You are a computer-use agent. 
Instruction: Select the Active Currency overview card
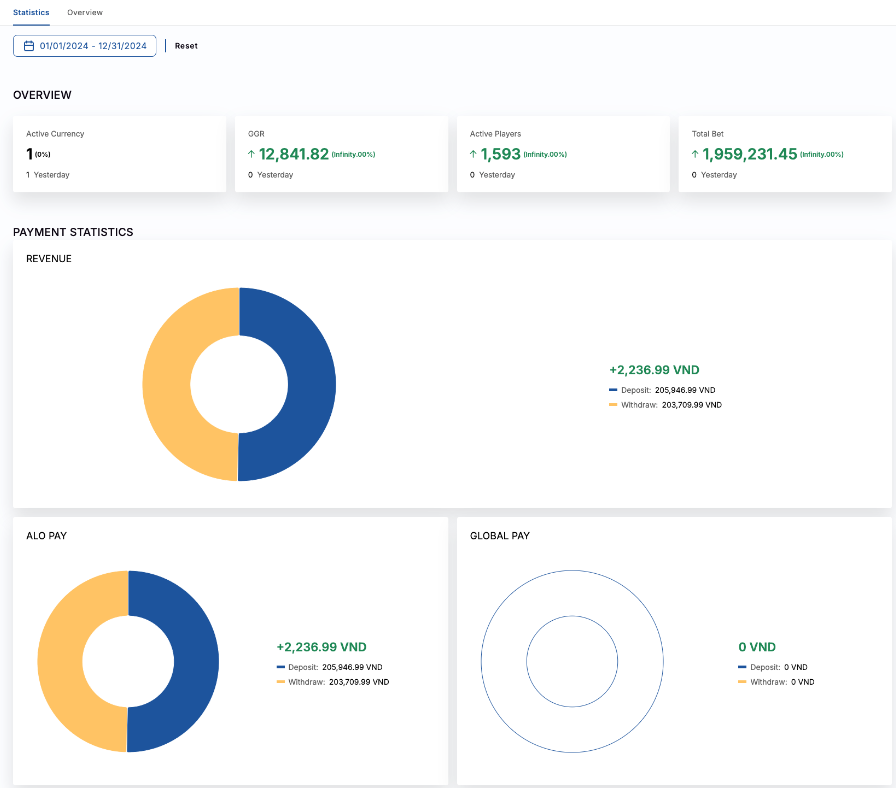coord(119,154)
